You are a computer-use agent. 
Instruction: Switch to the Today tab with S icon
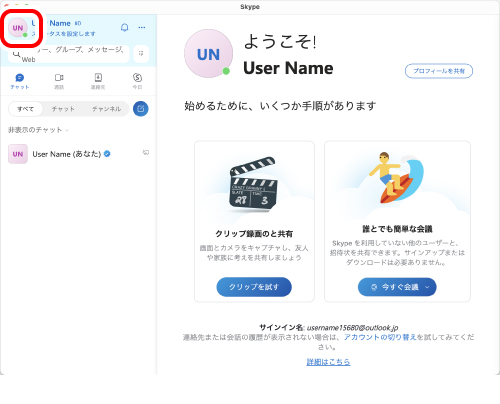coord(137,81)
